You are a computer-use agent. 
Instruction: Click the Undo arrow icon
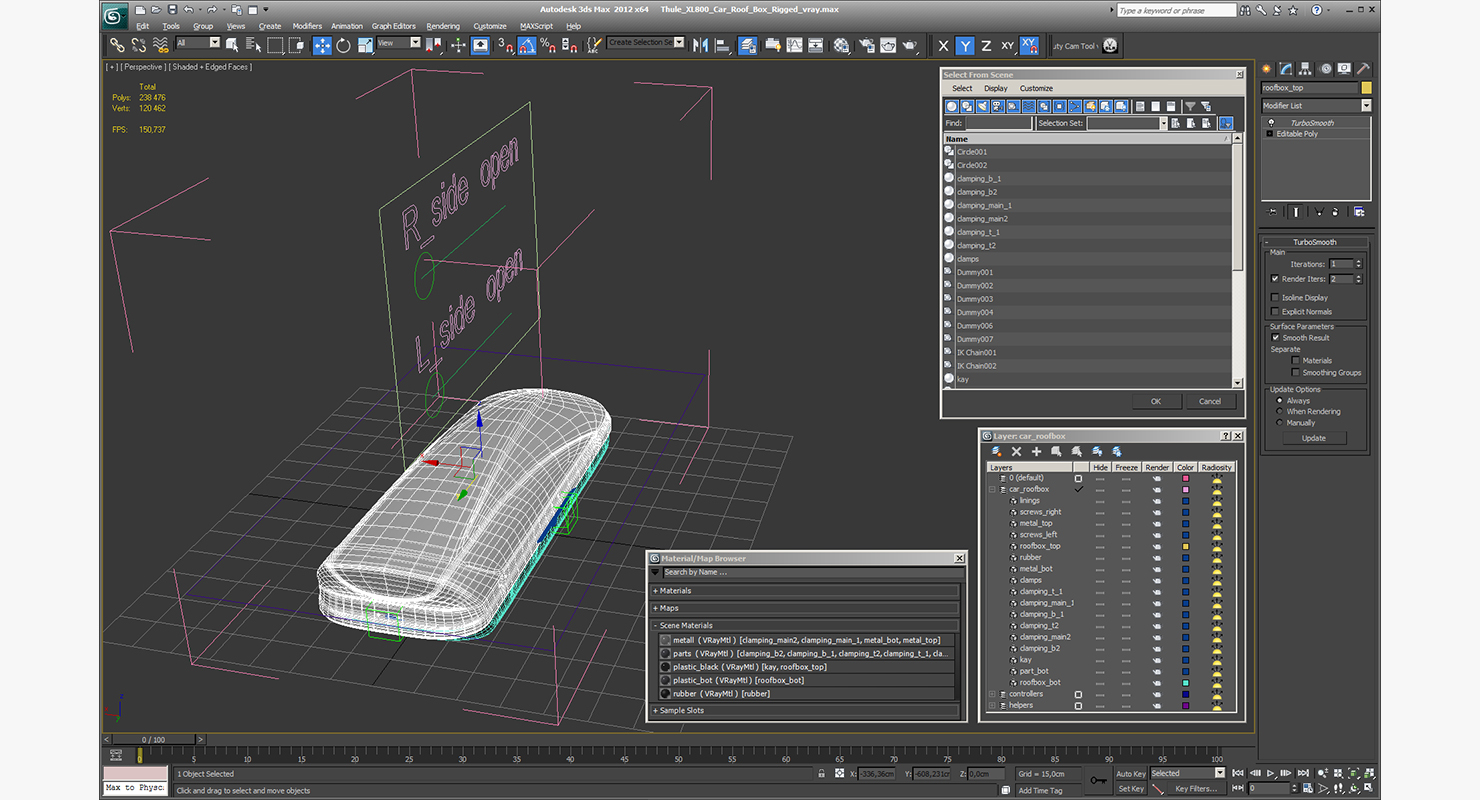coord(188,10)
